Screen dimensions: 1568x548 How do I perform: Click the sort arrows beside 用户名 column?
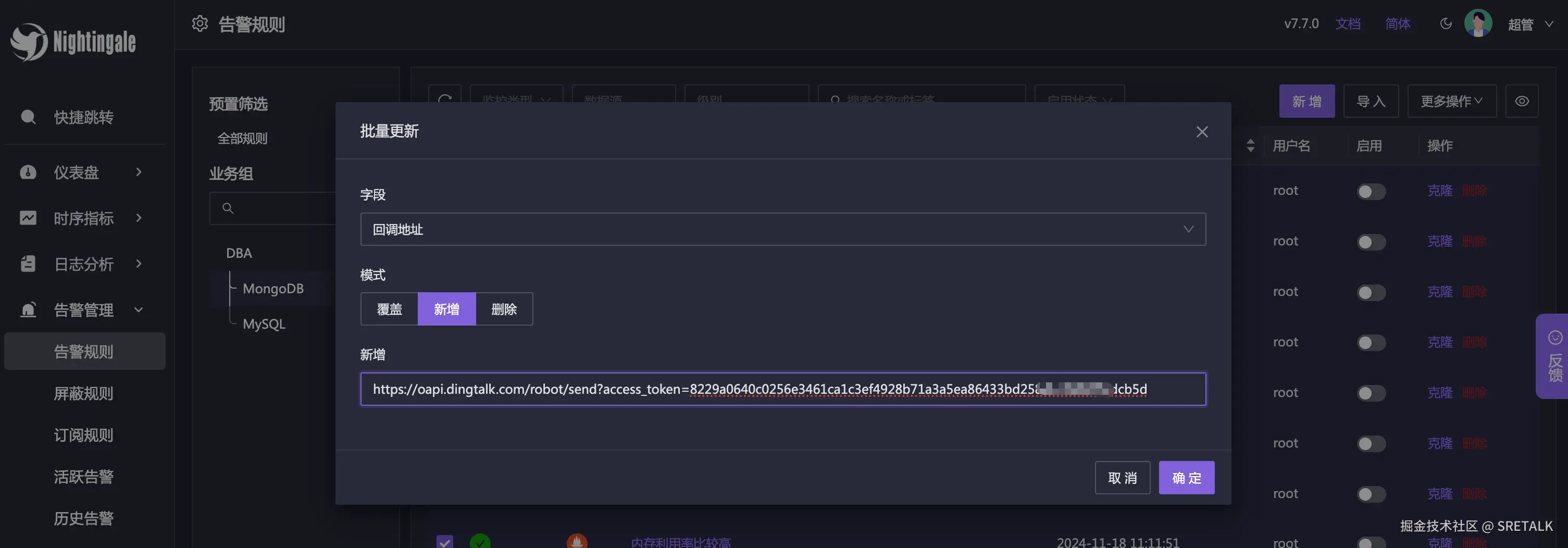[x=1250, y=145]
